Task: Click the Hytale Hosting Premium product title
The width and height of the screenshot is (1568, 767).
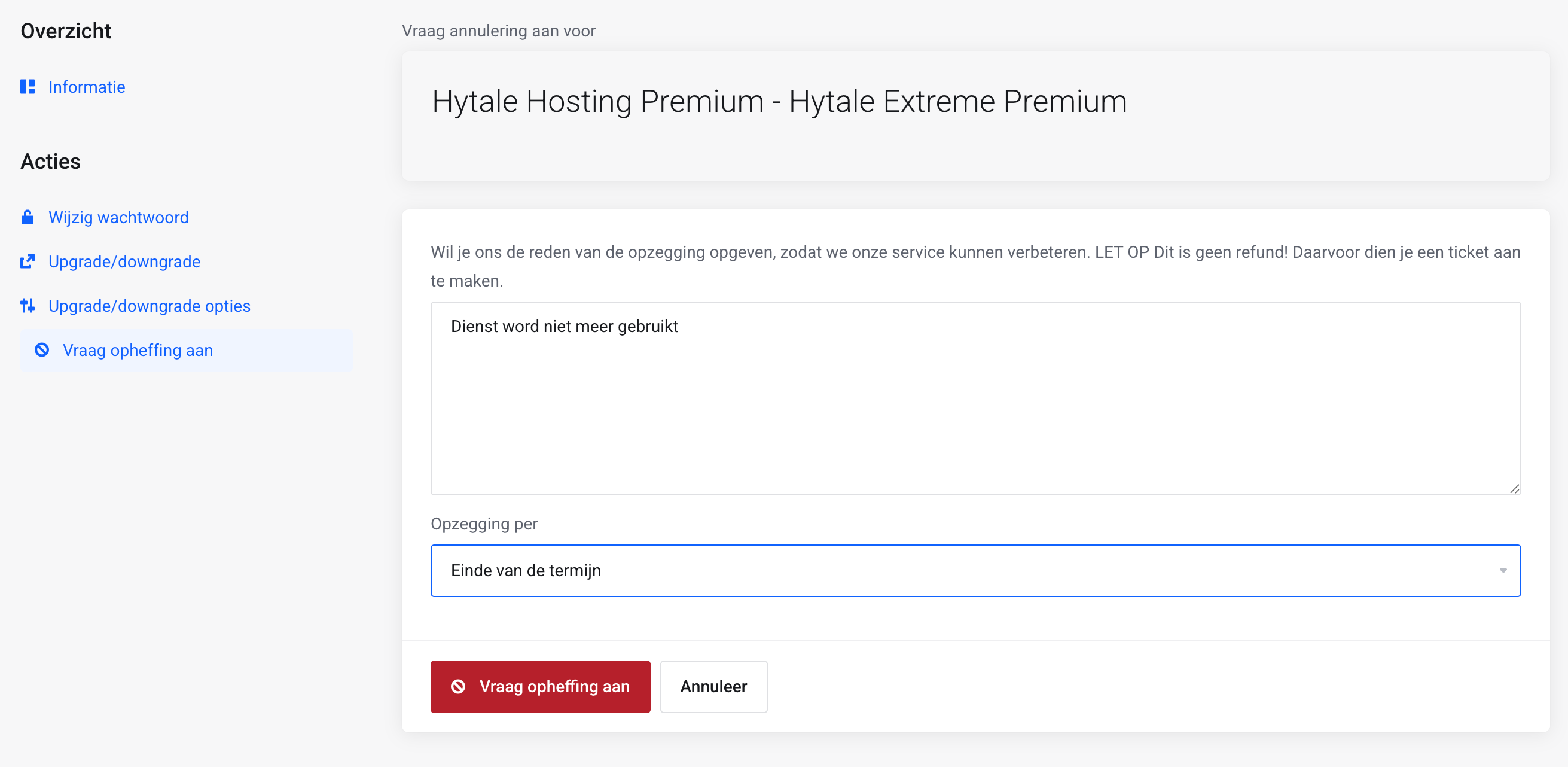Action: (779, 102)
